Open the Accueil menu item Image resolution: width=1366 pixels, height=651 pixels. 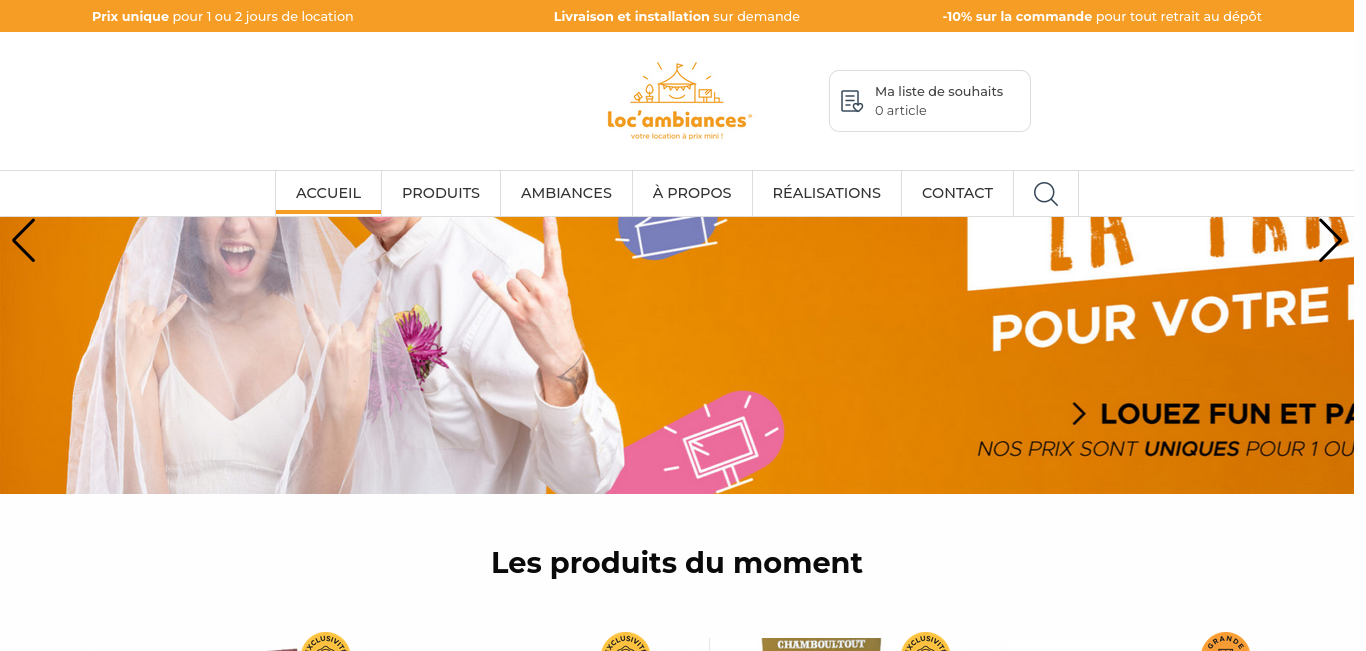(x=328, y=193)
